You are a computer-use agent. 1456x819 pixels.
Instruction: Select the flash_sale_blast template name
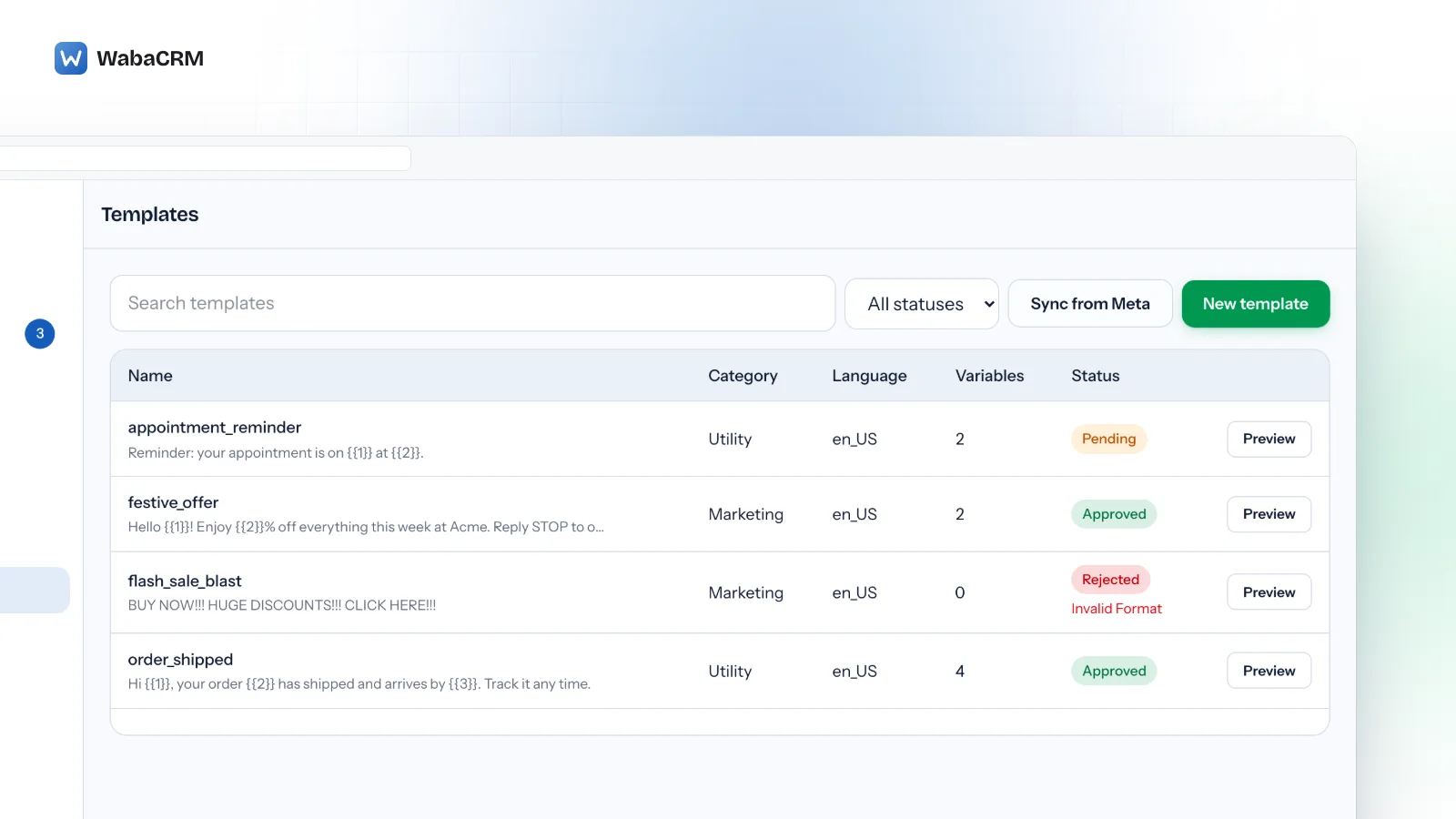click(x=185, y=581)
